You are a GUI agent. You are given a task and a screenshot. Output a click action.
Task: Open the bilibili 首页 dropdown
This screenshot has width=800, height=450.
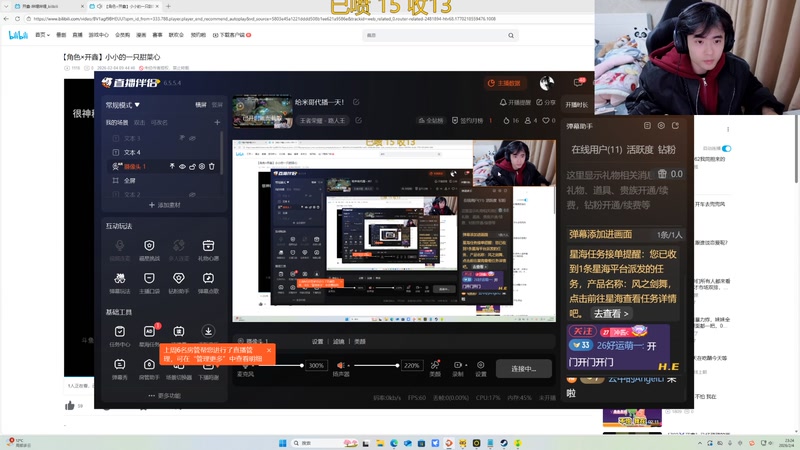(x=42, y=35)
